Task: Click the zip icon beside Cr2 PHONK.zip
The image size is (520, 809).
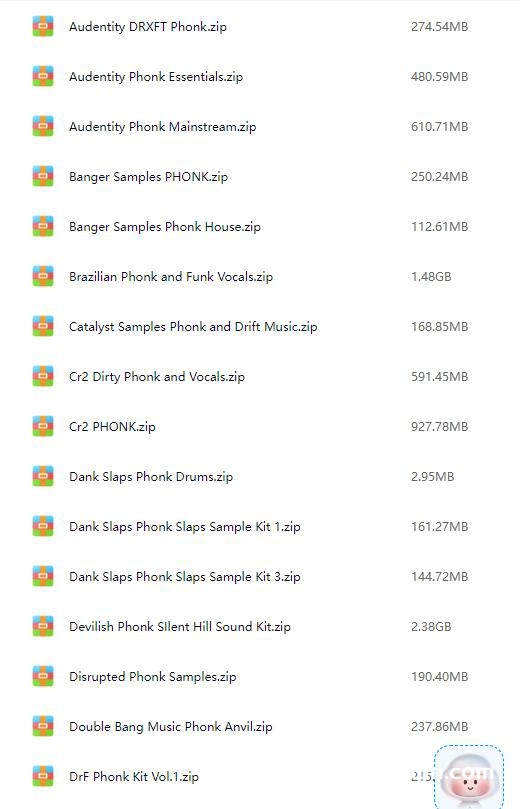Action: [x=43, y=427]
